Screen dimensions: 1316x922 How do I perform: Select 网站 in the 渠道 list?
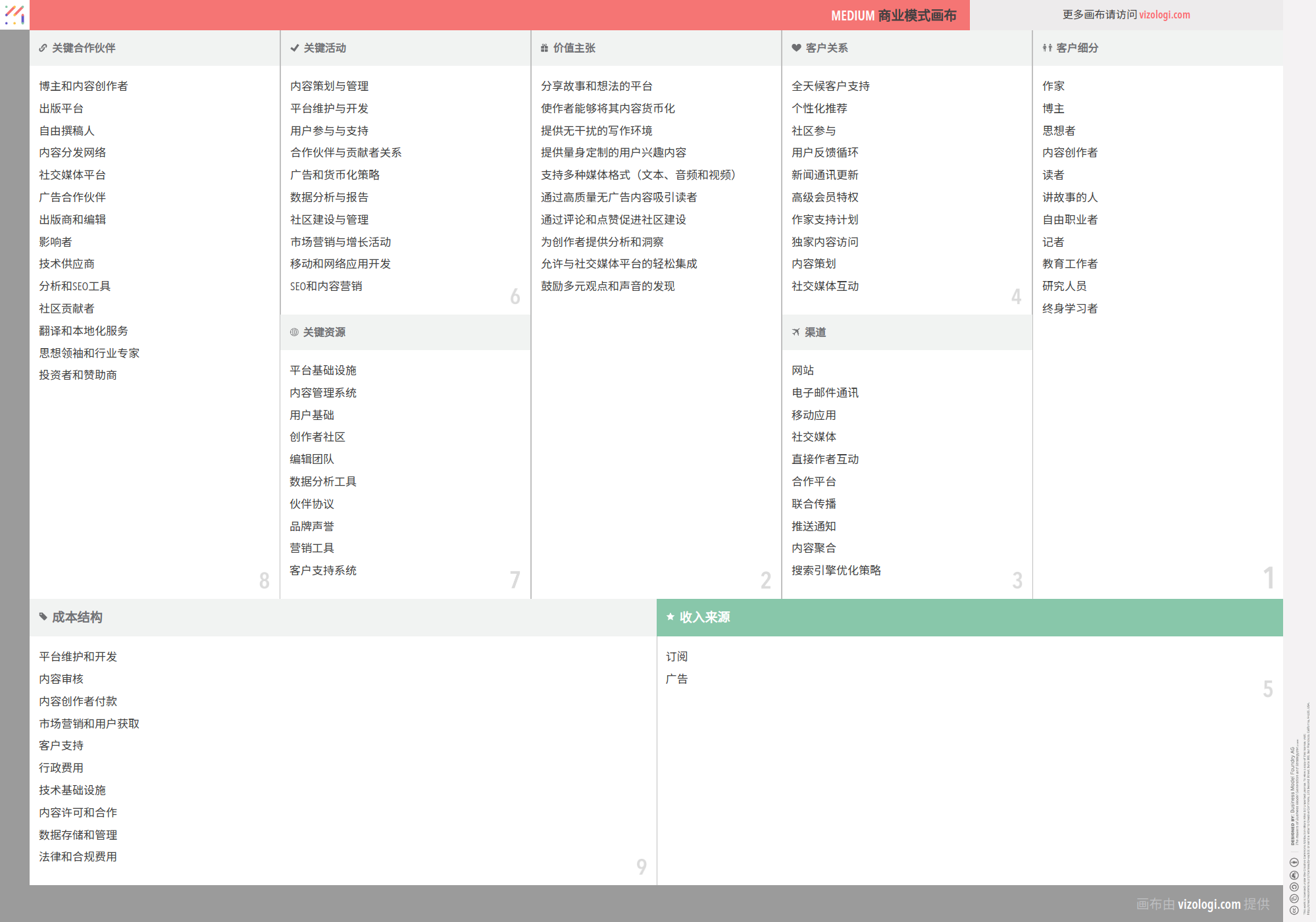[803, 371]
